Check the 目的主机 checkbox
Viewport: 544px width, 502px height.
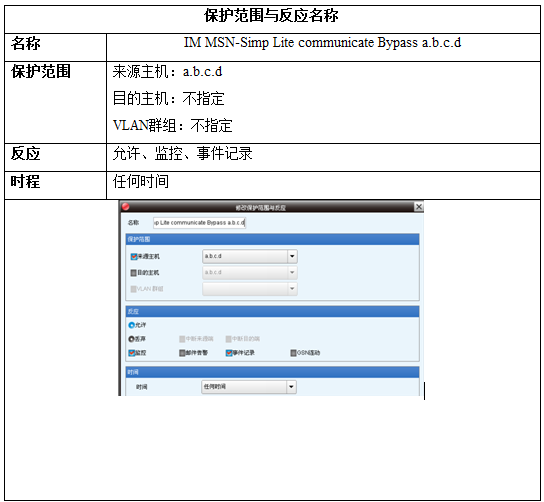pyautogui.click(x=134, y=273)
